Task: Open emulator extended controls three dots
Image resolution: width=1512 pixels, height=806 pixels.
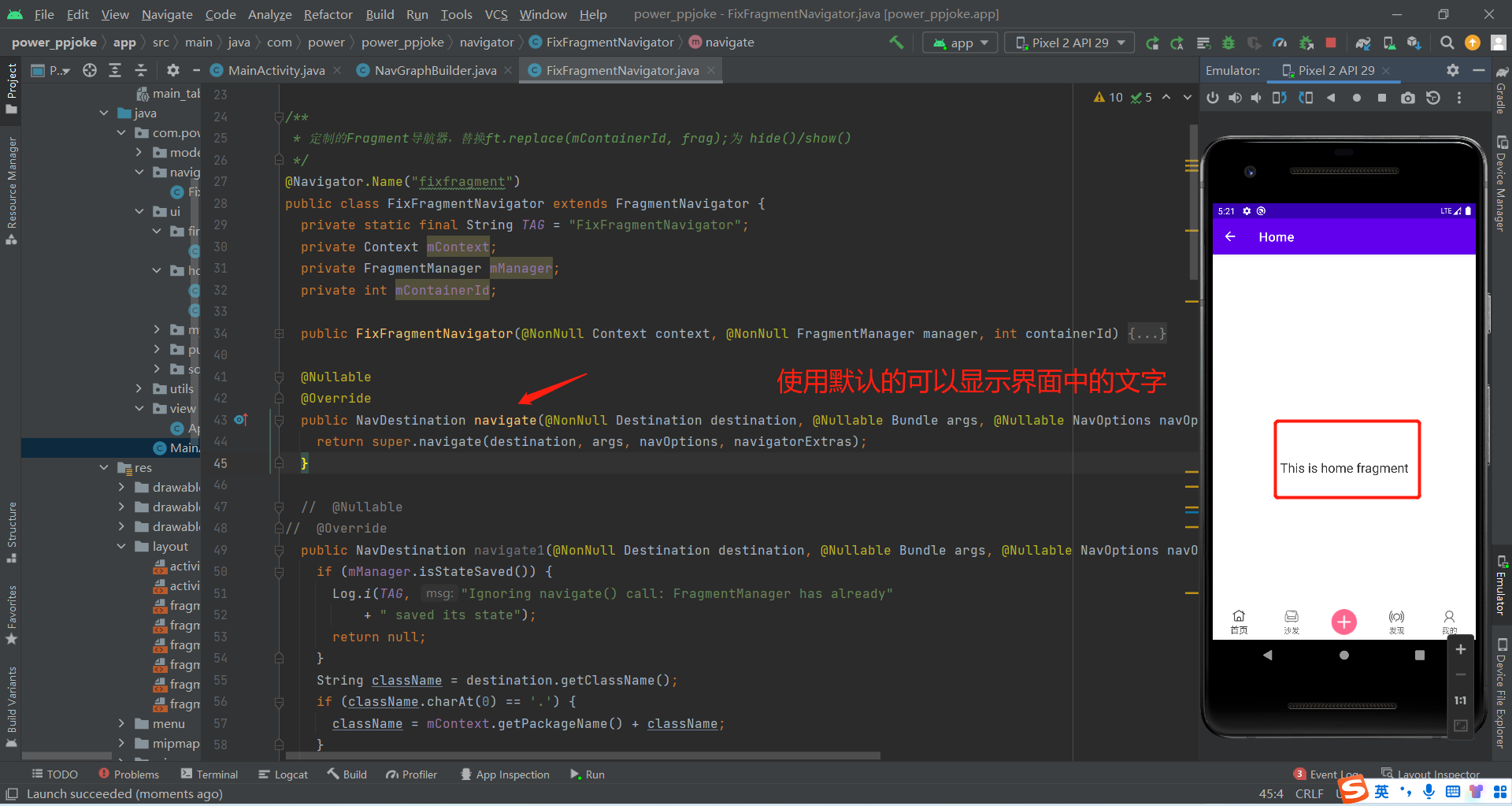Action: coord(1459,98)
